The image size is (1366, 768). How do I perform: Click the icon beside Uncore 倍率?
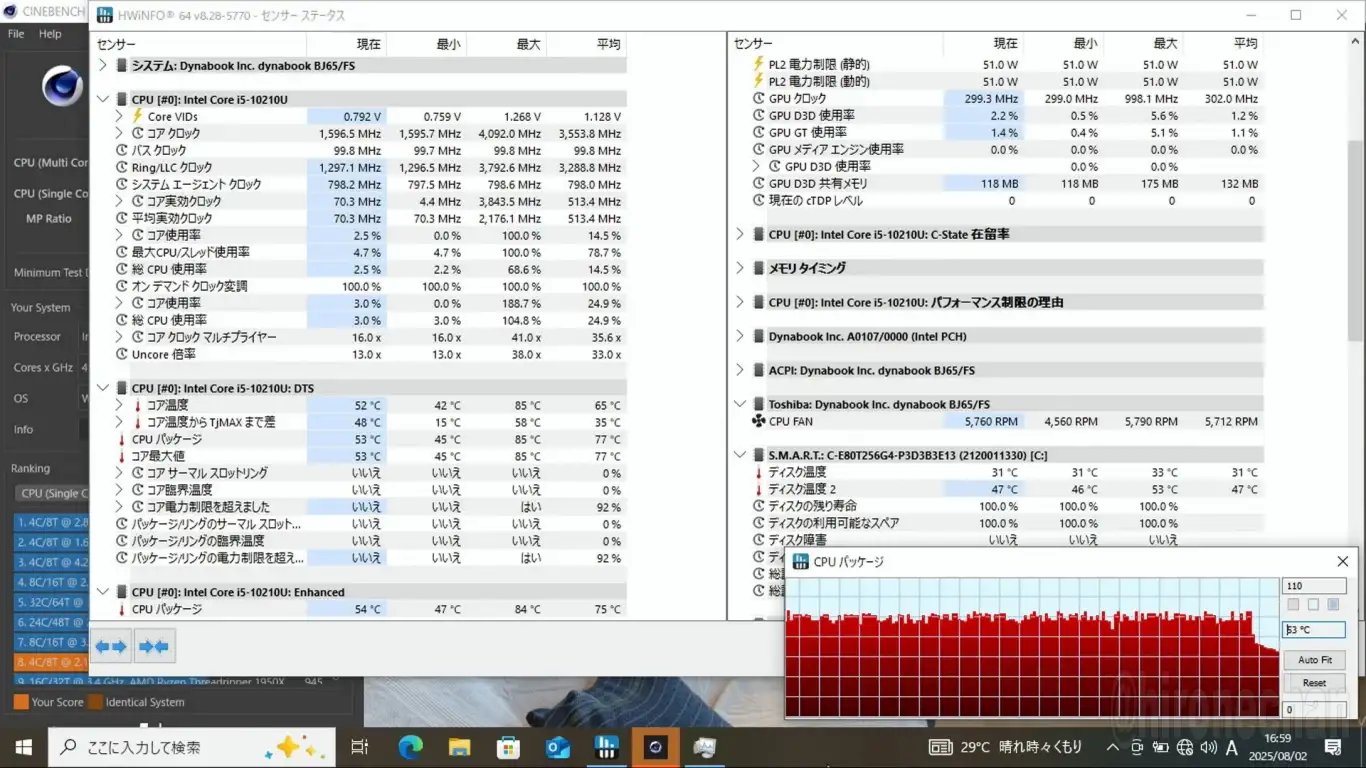tap(123, 354)
